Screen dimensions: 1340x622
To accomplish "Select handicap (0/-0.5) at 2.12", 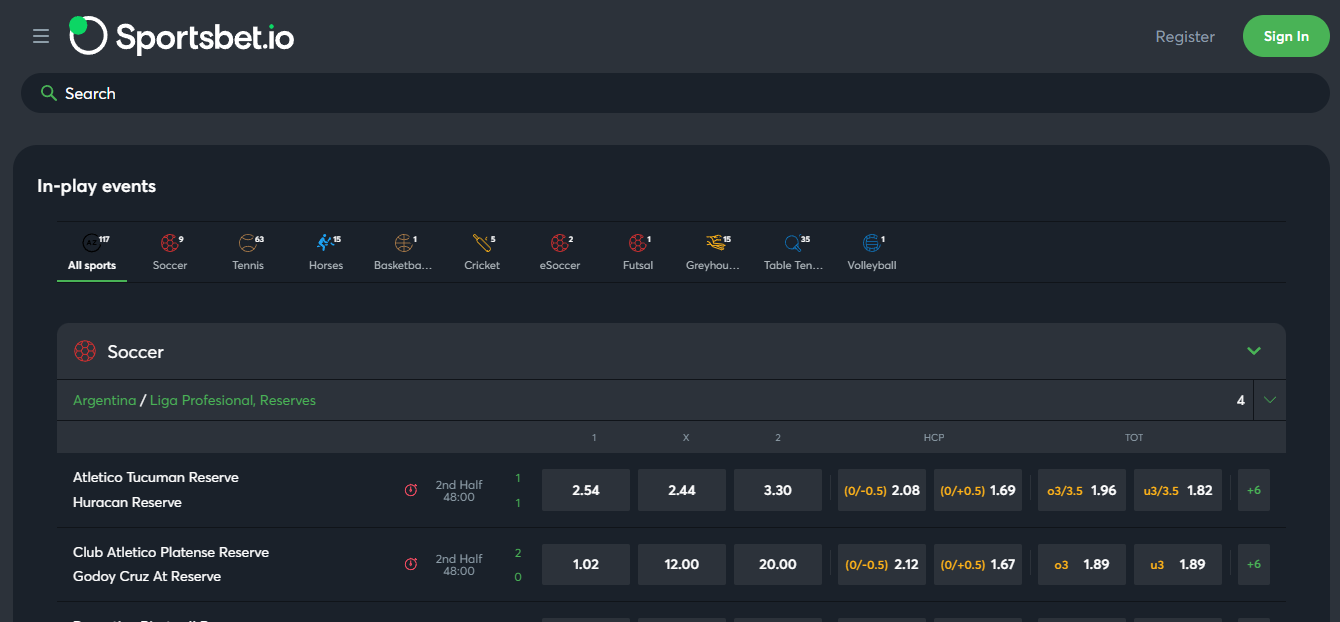I will (882, 564).
